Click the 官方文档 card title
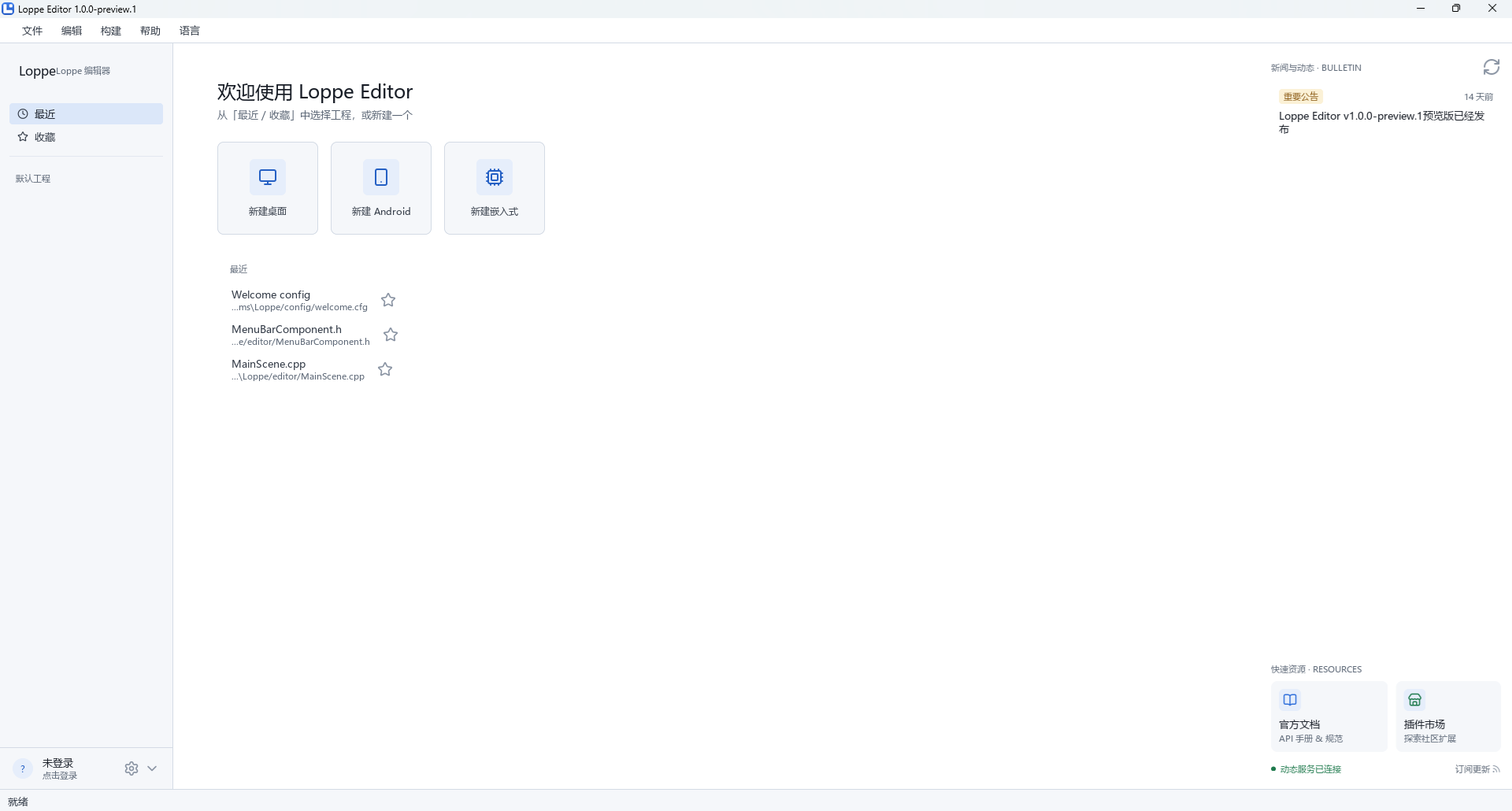Viewport: 1512px width, 811px height. (1299, 724)
